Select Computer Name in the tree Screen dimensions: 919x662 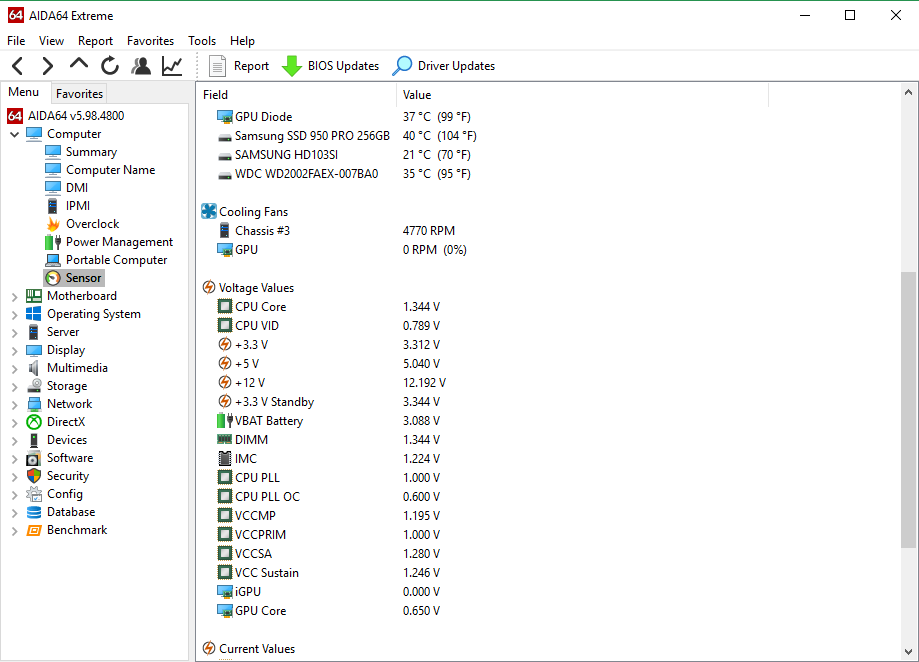[x=110, y=170]
